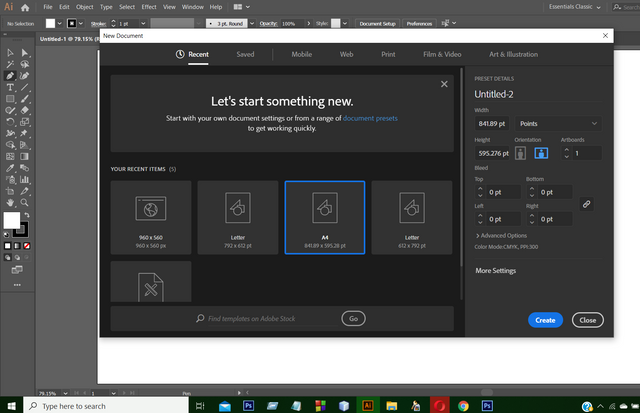Select the Column Graph tool
The width and height of the screenshot is (640, 413).
tap(24, 180)
